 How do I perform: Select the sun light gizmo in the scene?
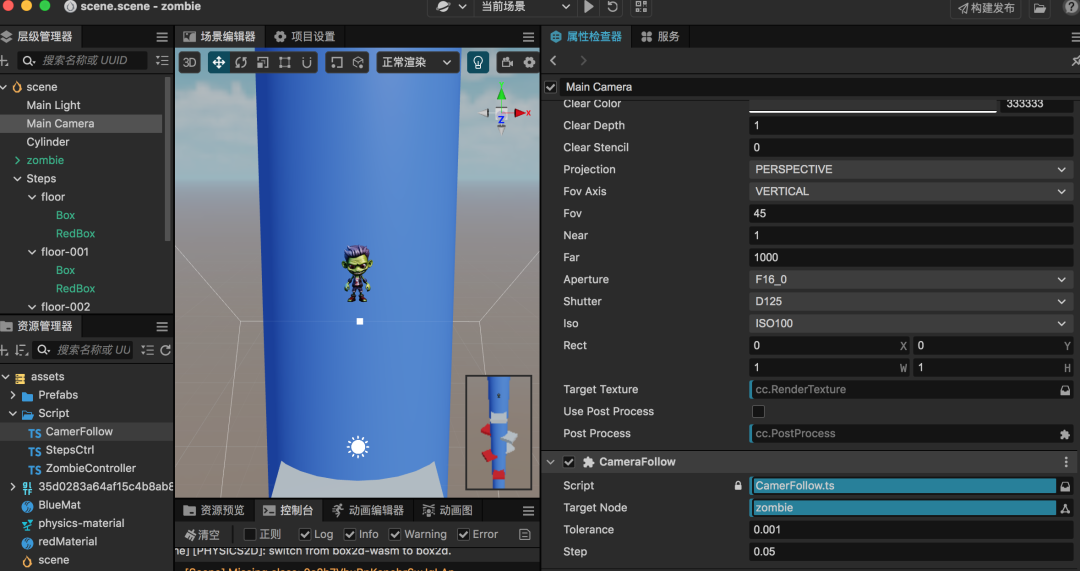point(357,447)
